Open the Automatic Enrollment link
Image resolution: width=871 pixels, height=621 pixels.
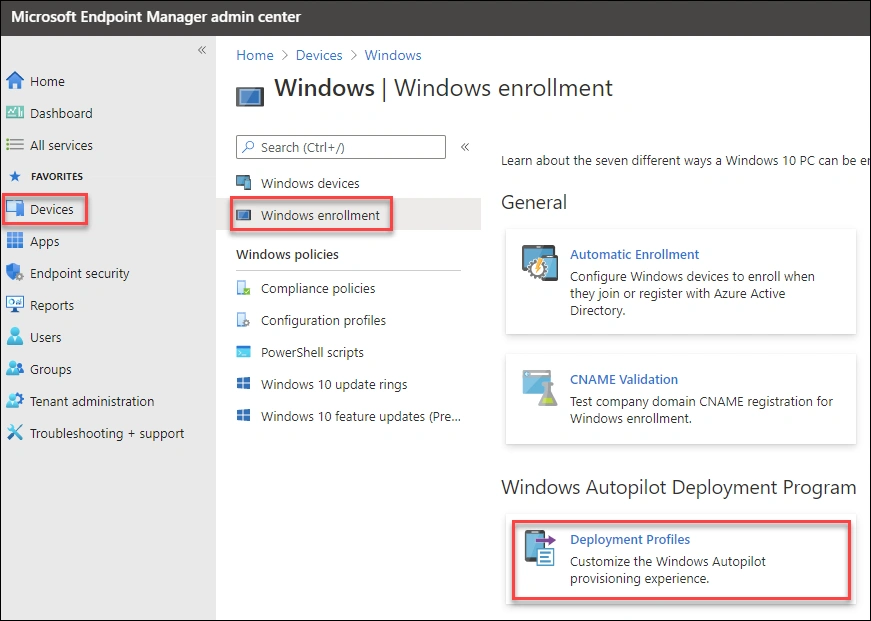point(634,254)
